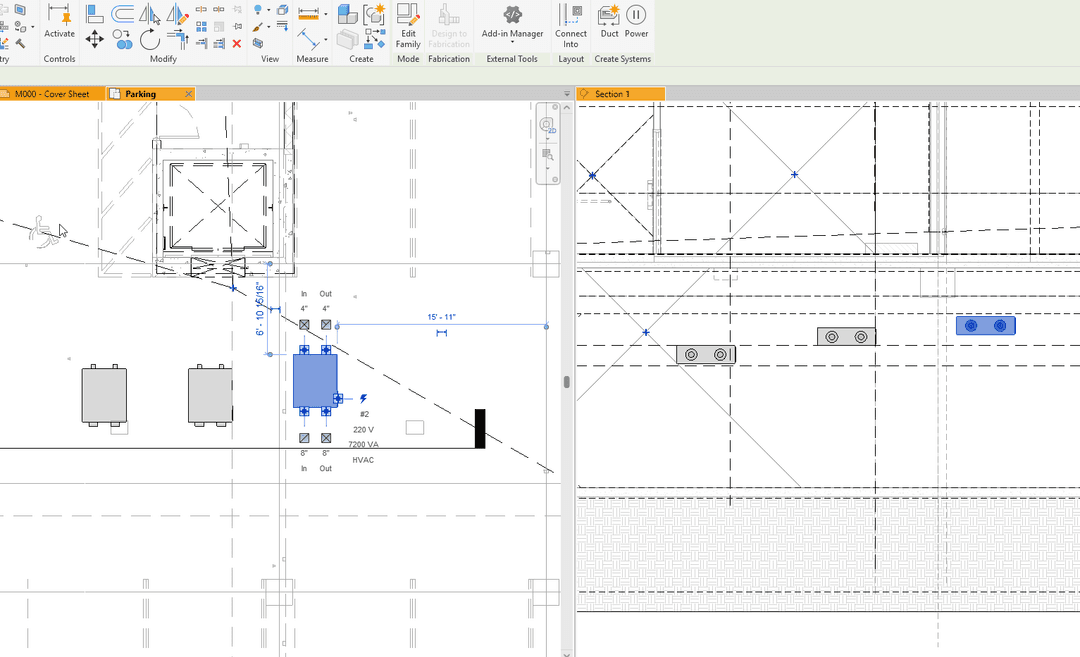Click Activate controls button

[59, 21]
